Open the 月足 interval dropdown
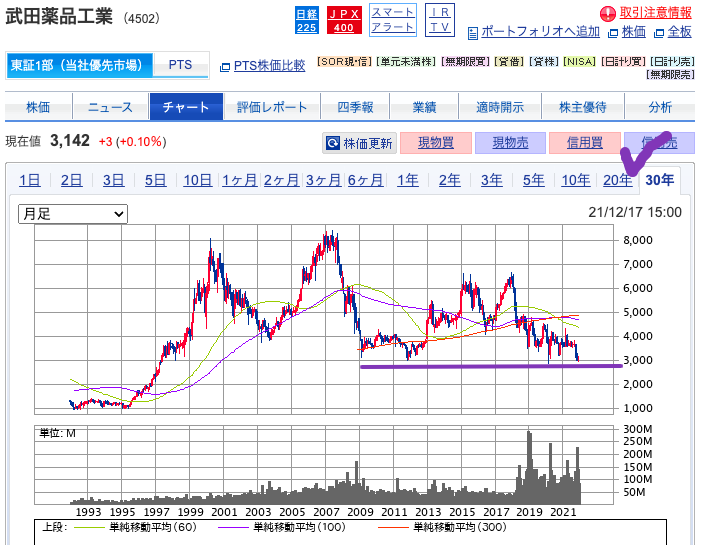This screenshot has height=545, width=702. pos(73,214)
